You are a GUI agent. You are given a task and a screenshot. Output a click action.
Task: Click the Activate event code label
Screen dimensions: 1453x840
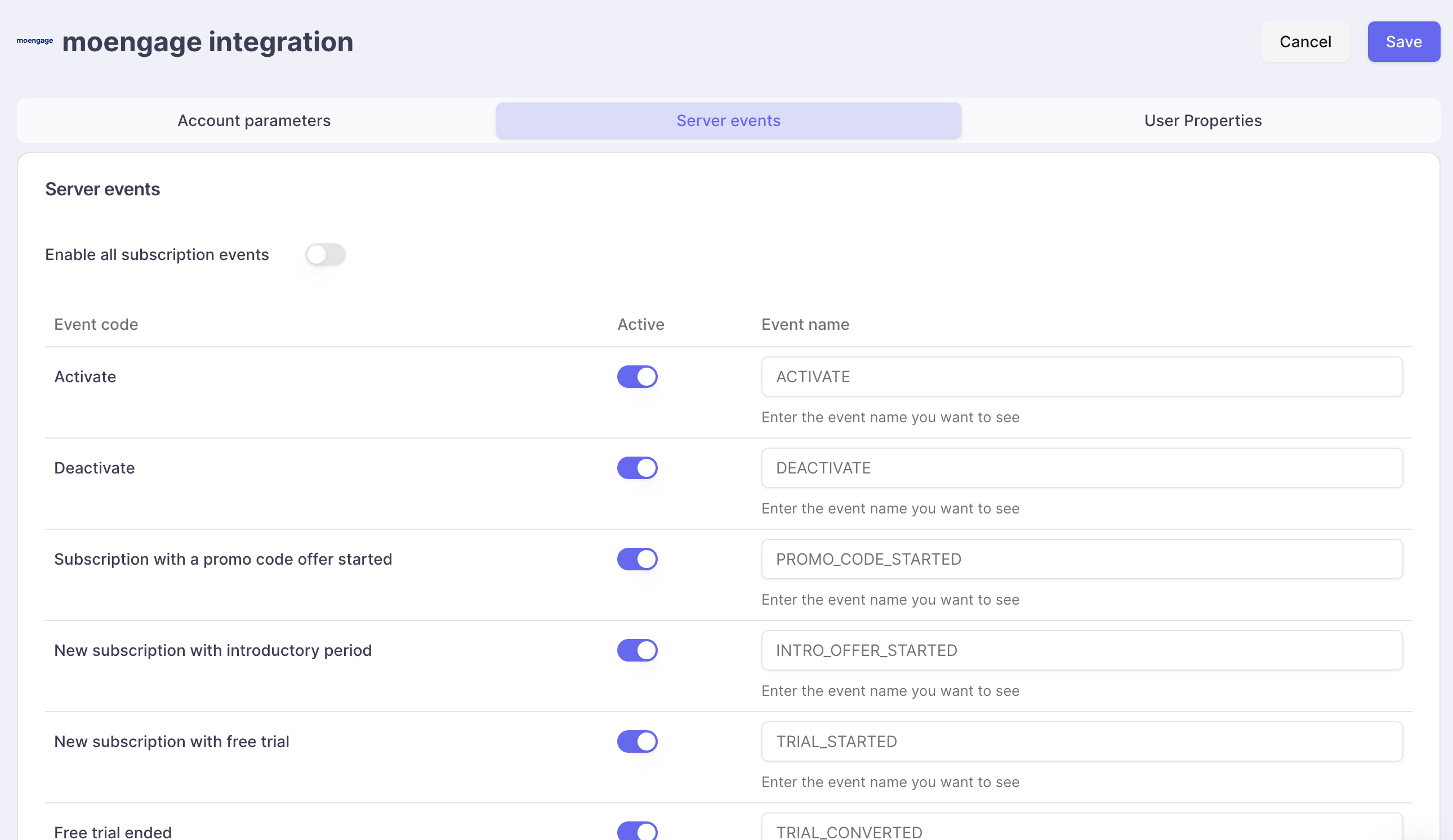(x=84, y=377)
